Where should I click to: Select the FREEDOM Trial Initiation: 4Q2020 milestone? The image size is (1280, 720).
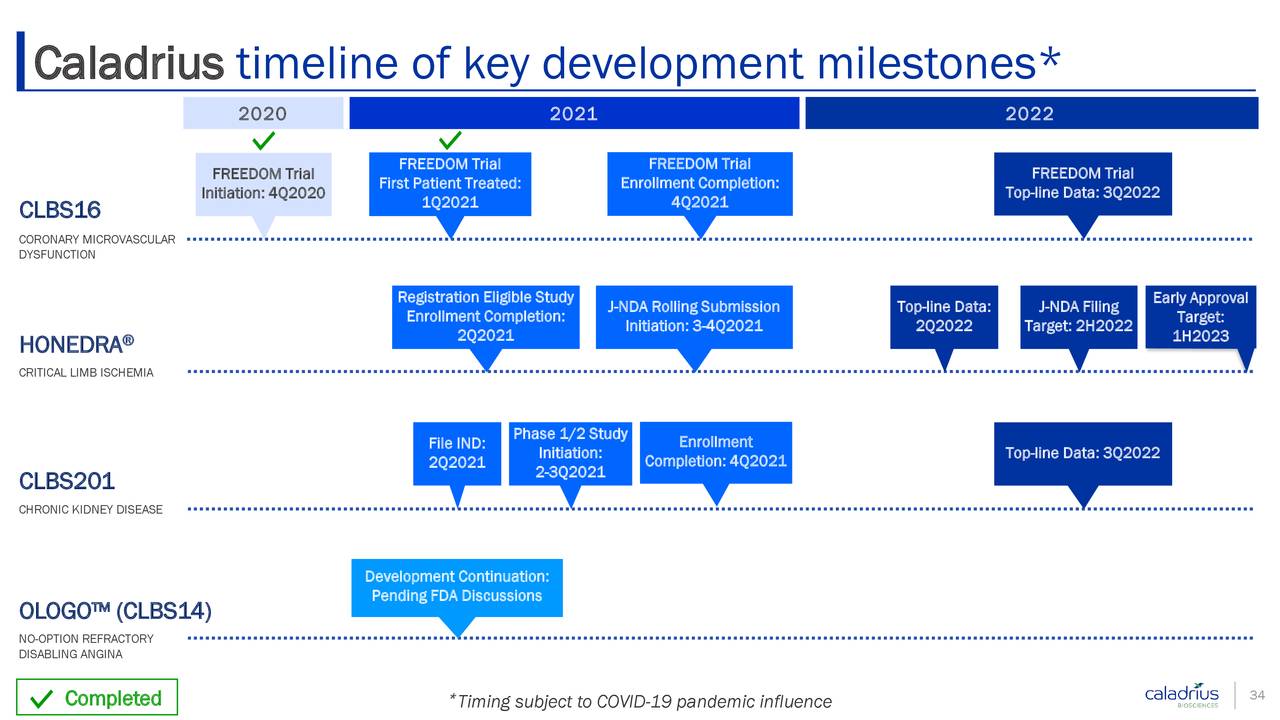pyautogui.click(x=262, y=184)
